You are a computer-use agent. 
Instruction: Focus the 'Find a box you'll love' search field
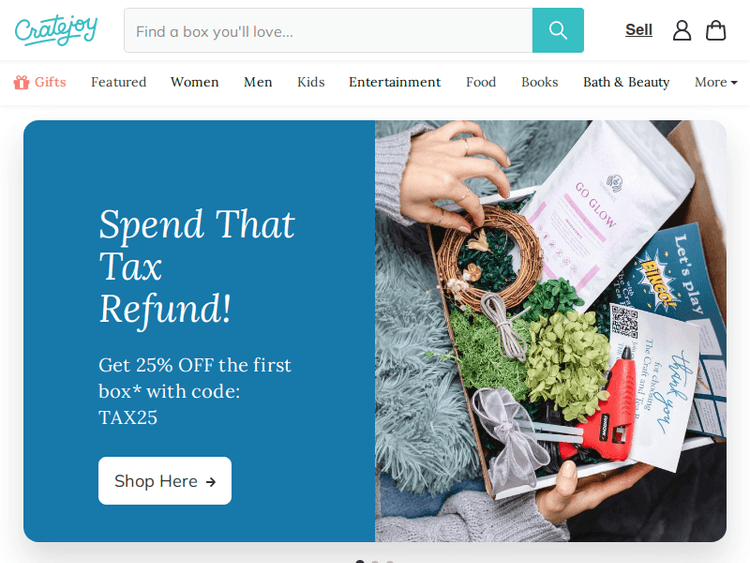click(328, 30)
